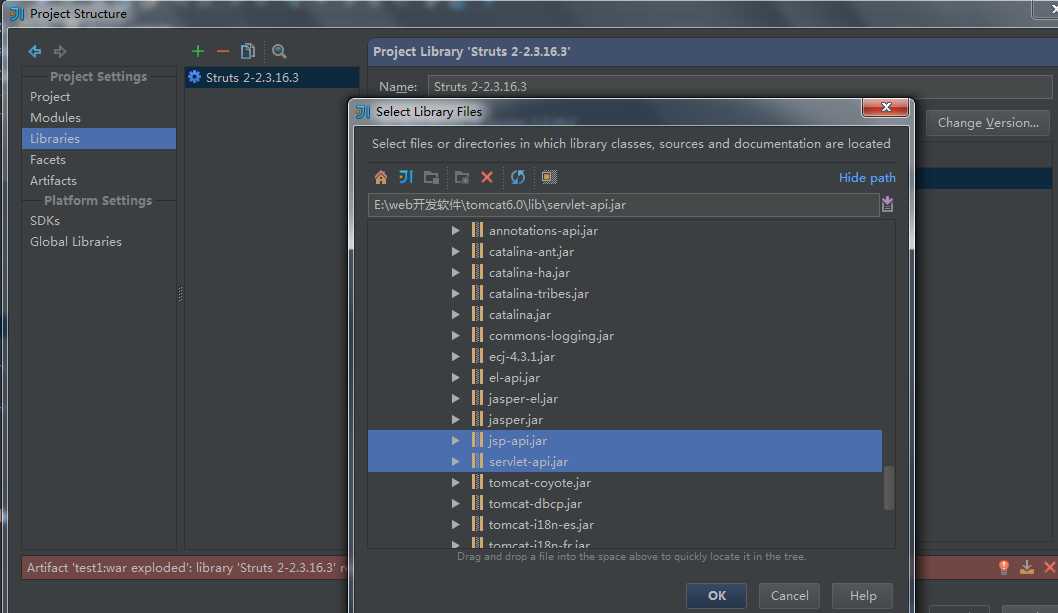Click the find usages magnifier icon
The height and width of the screenshot is (613, 1058).
tap(279, 51)
